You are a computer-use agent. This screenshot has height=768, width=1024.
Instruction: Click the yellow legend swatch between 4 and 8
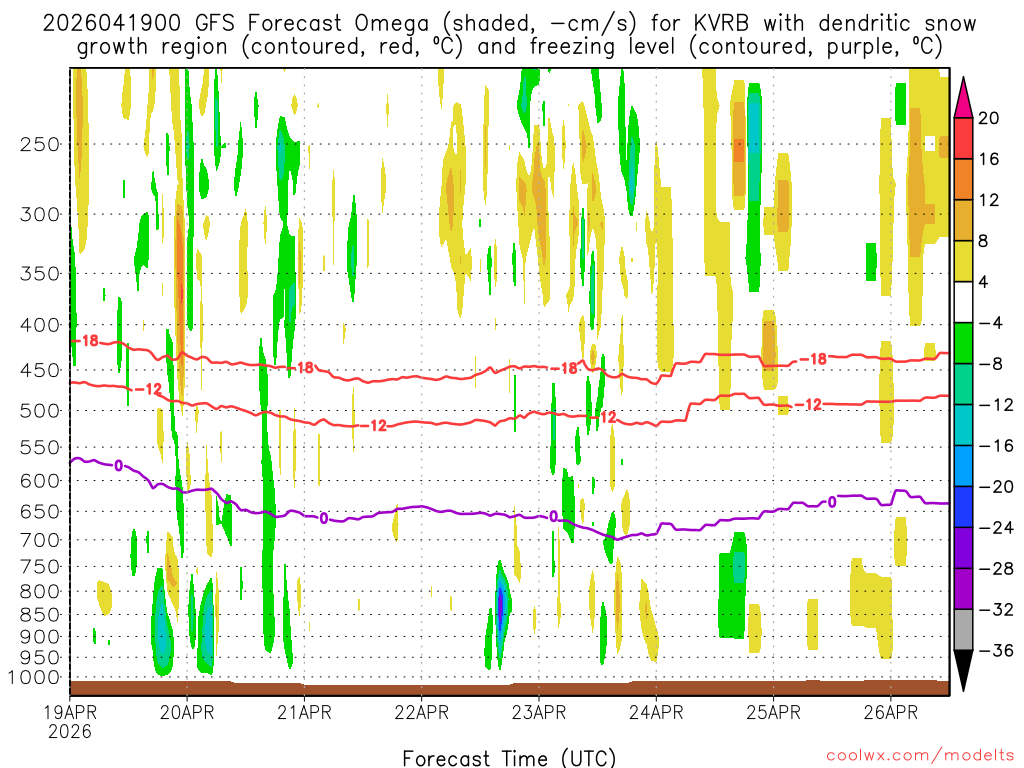(x=963, y=261)
